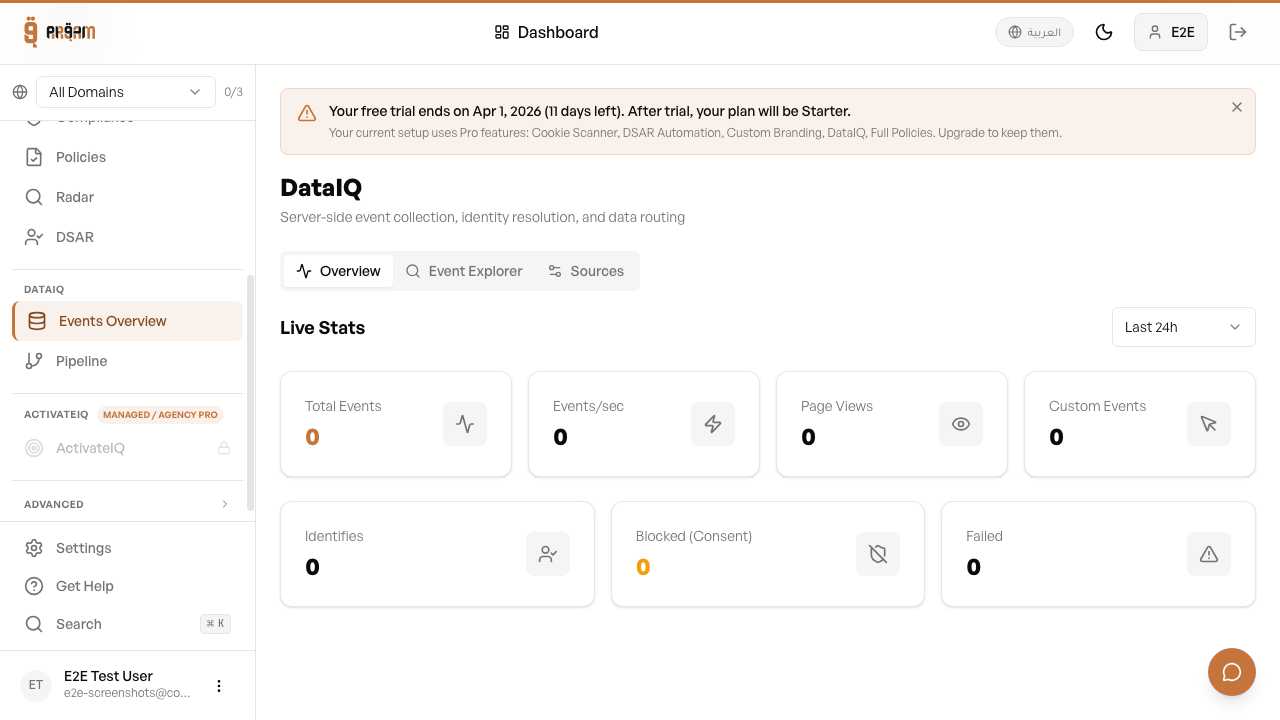Click the Identifies user-check icon
Viewport: 1280px width, 720px height.
pyautogui.click(x=548, y=554)
